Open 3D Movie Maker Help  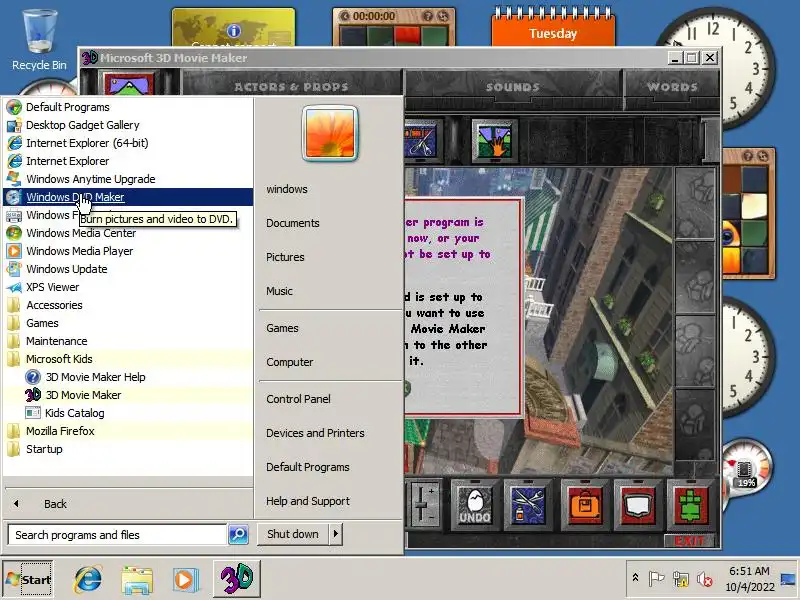click(128, 377)
